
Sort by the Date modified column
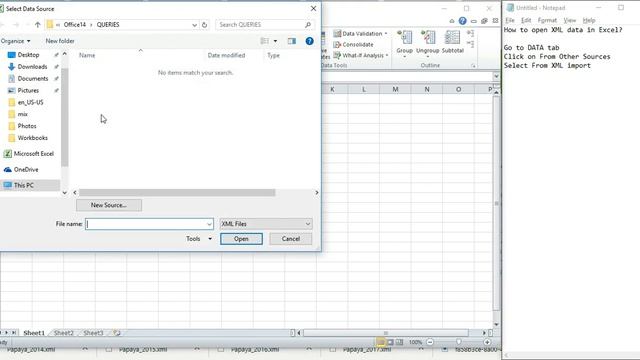coord(226,55)
